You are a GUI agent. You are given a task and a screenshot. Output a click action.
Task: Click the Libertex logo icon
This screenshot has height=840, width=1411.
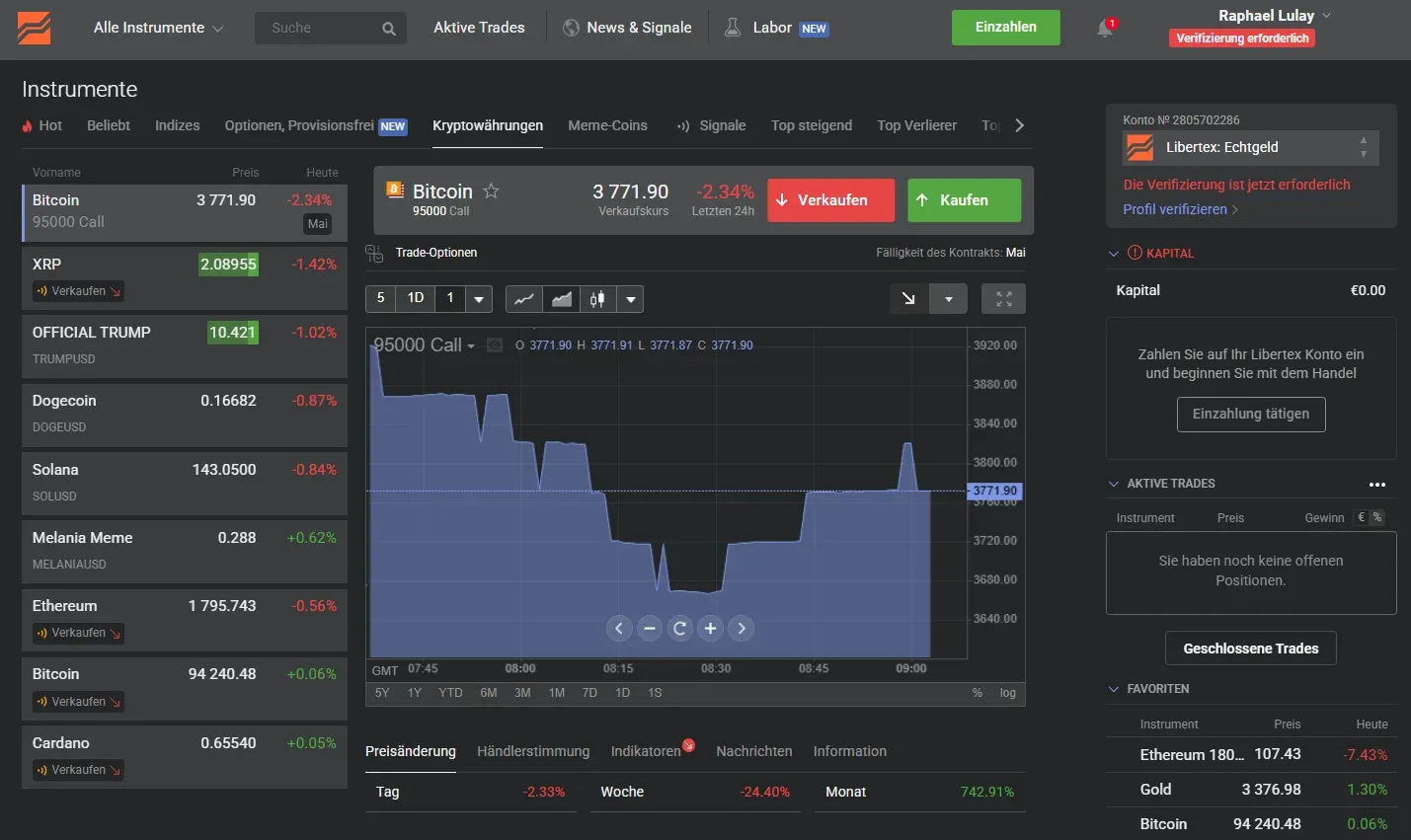click(x=34, y=28)
